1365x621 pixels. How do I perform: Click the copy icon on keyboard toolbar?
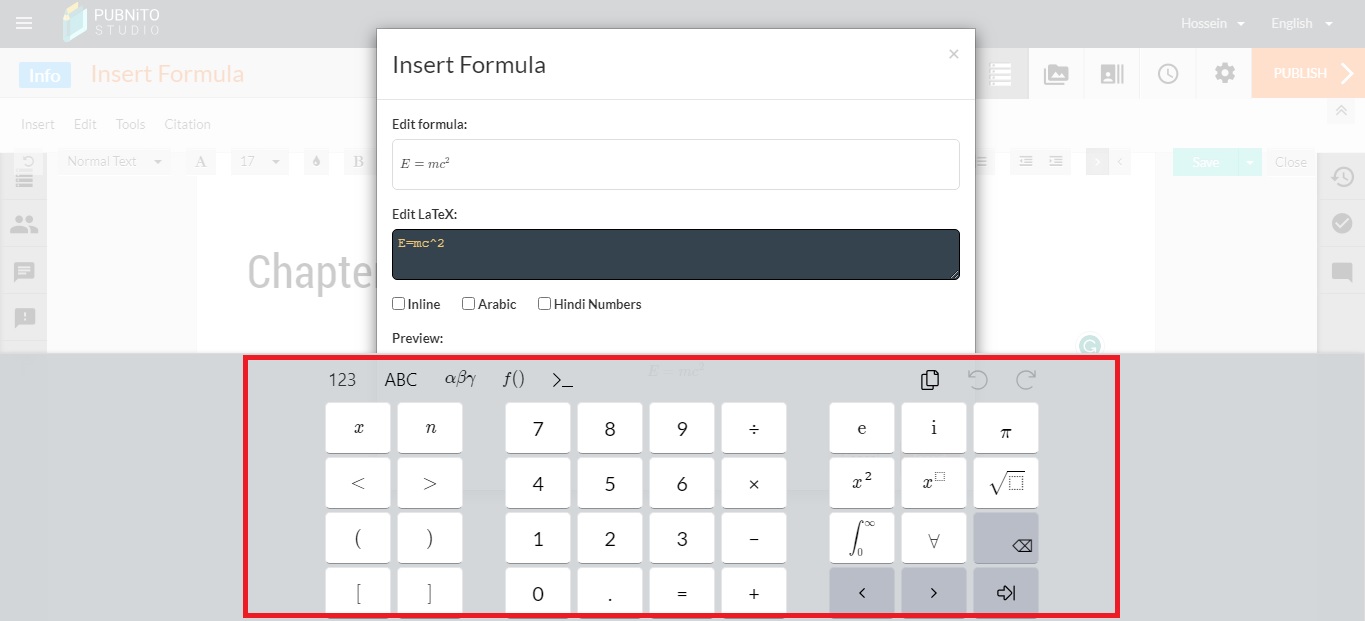pyautogui.click(x=930, y=380)
